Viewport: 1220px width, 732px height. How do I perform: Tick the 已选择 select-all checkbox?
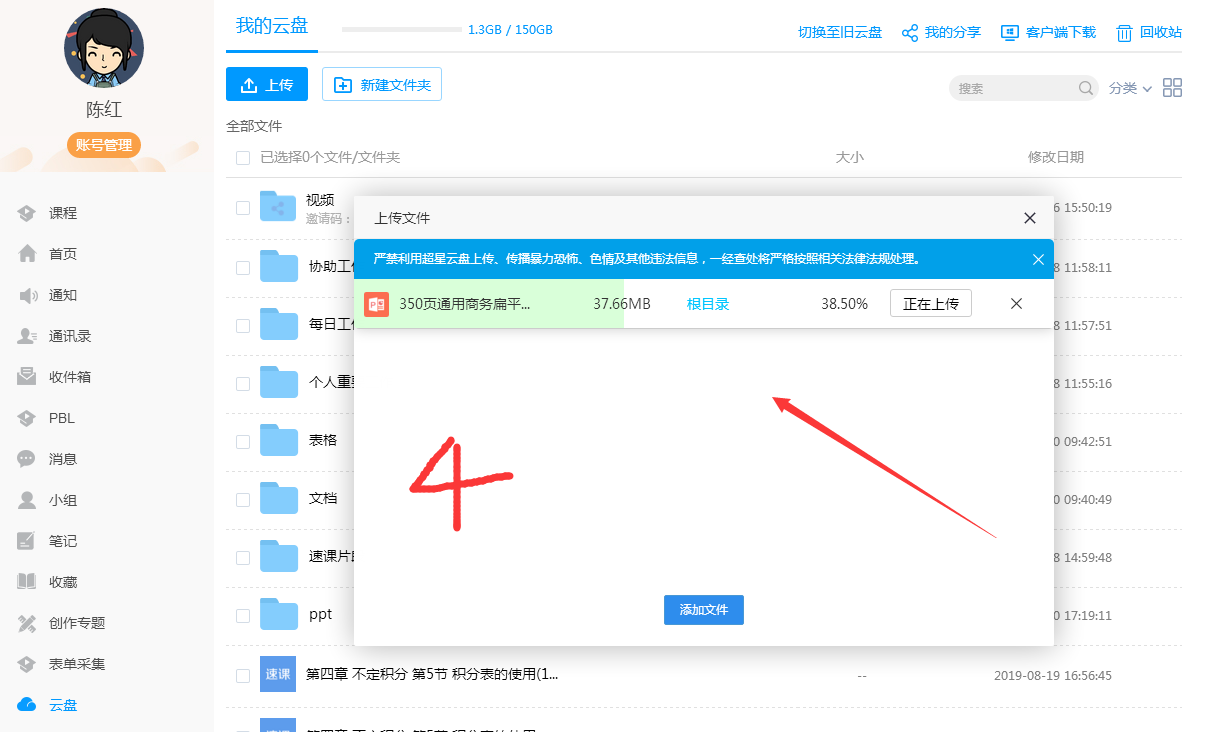pos(242,158)
